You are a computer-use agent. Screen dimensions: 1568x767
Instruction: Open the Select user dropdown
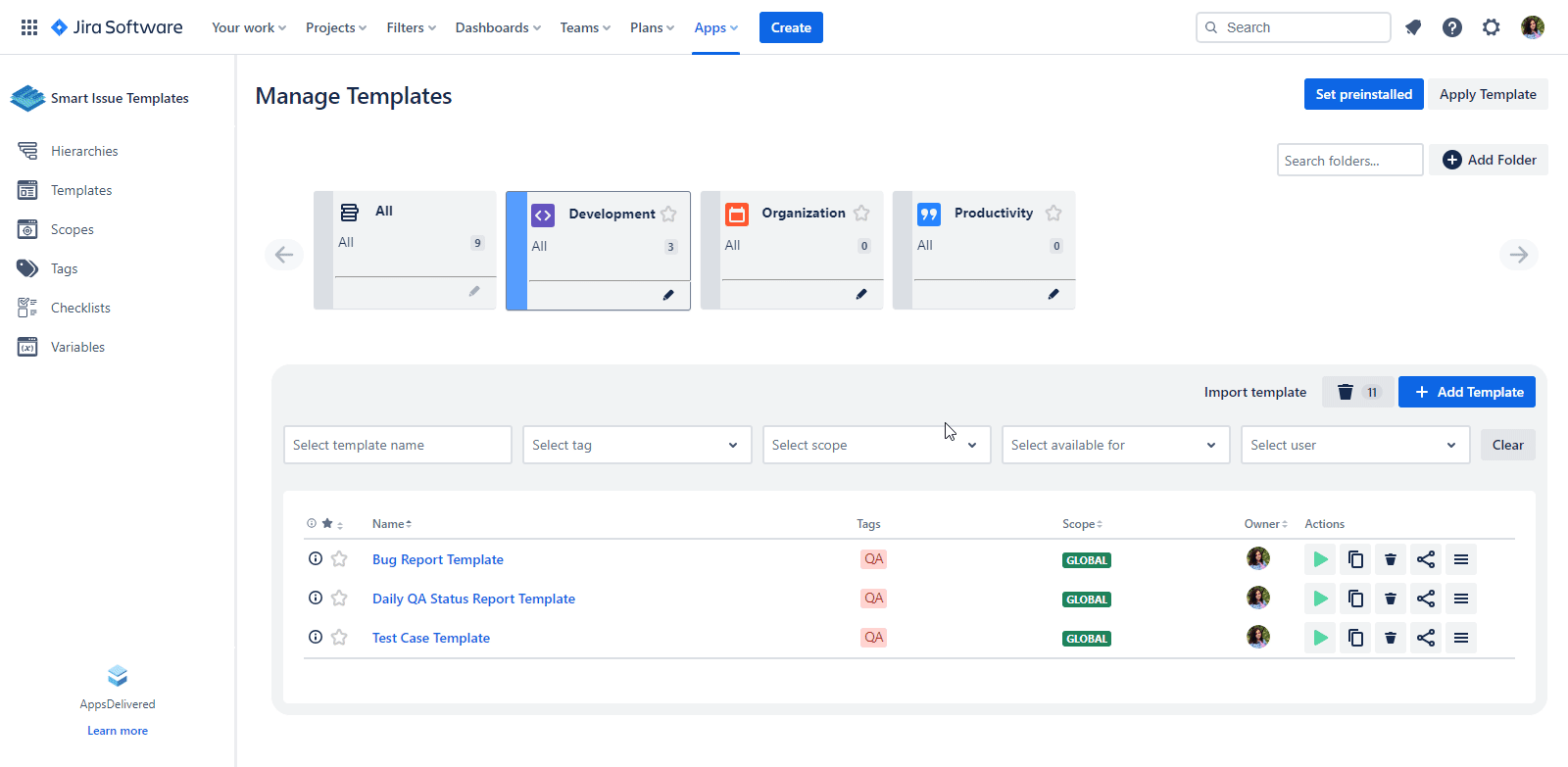1354,445
